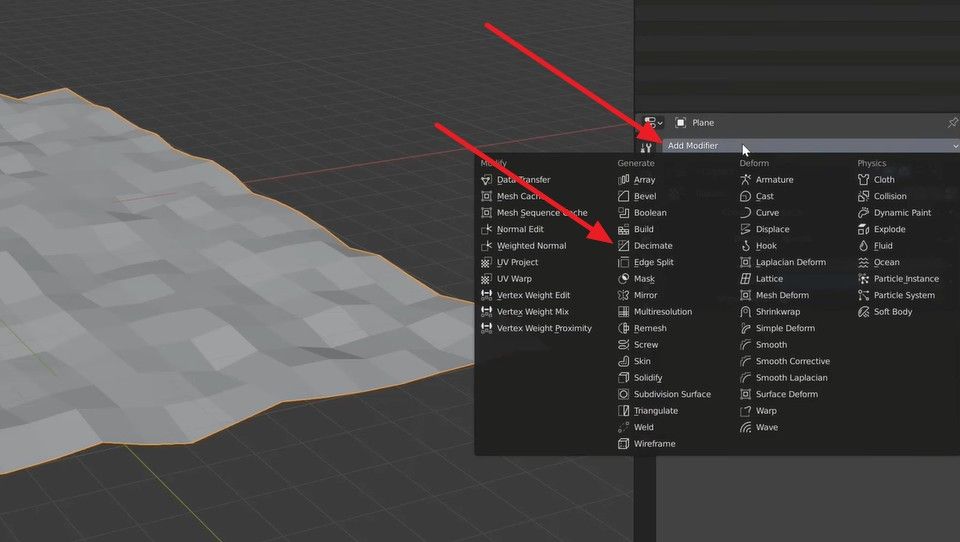Viewport: 960px width, 542px height.
Task: Click the Skin modifier icon
Action: pyautogui.click(x=623, y=361)
